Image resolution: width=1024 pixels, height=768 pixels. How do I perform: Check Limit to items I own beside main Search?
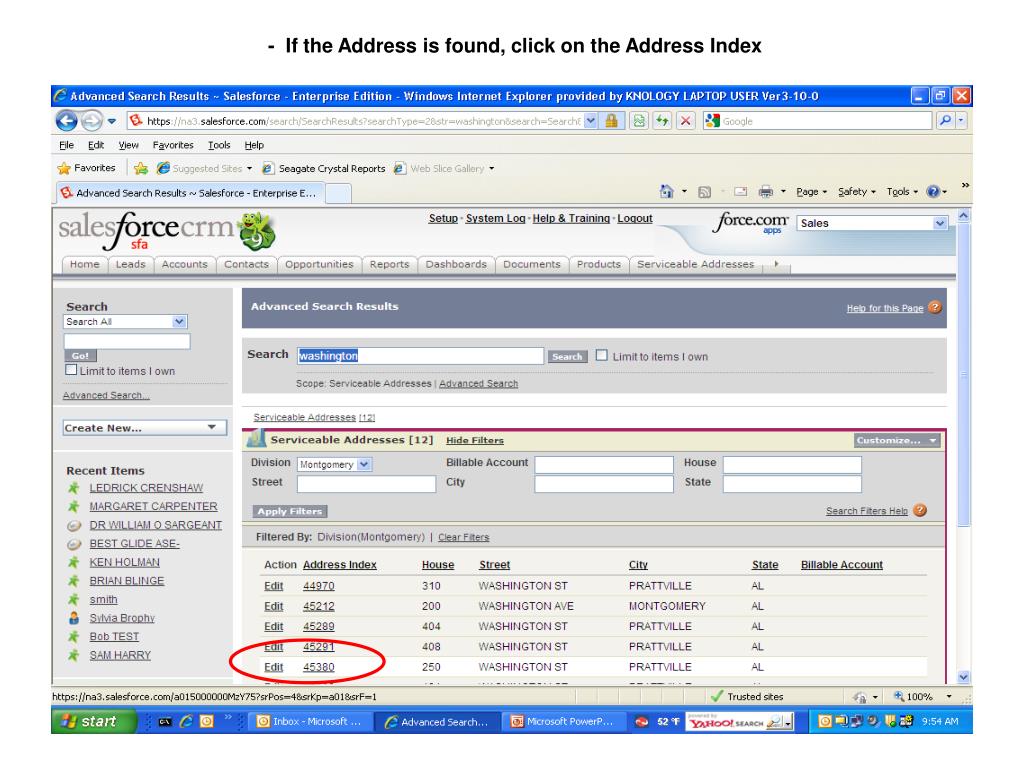[601, 355]
